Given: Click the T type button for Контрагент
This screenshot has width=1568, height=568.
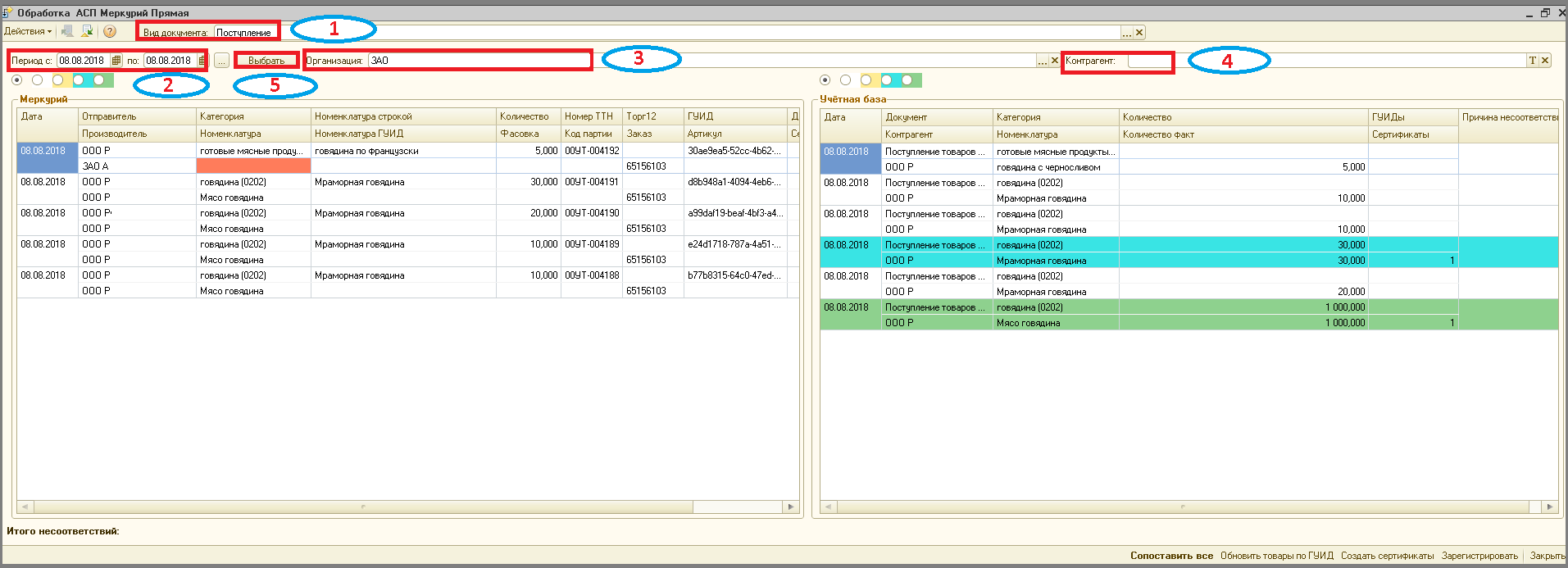Looking at the screenshot, I should (x=1532, y=61).
